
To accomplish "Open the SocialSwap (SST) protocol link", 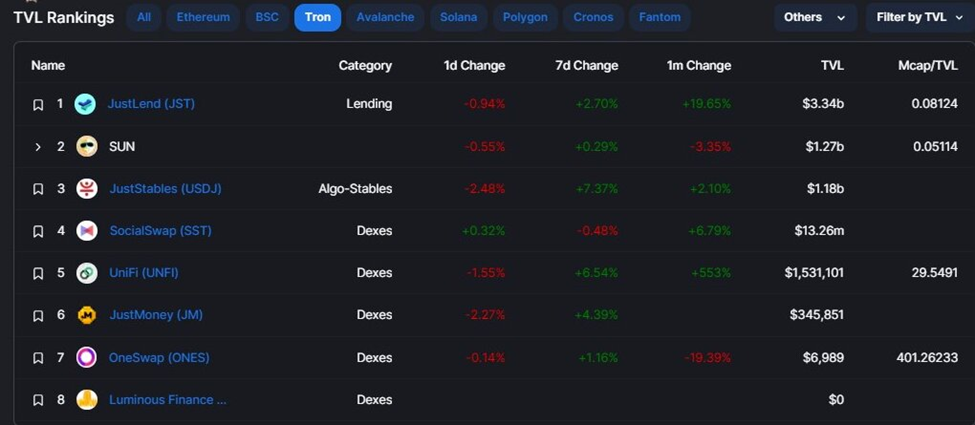I will pos(160,231).
